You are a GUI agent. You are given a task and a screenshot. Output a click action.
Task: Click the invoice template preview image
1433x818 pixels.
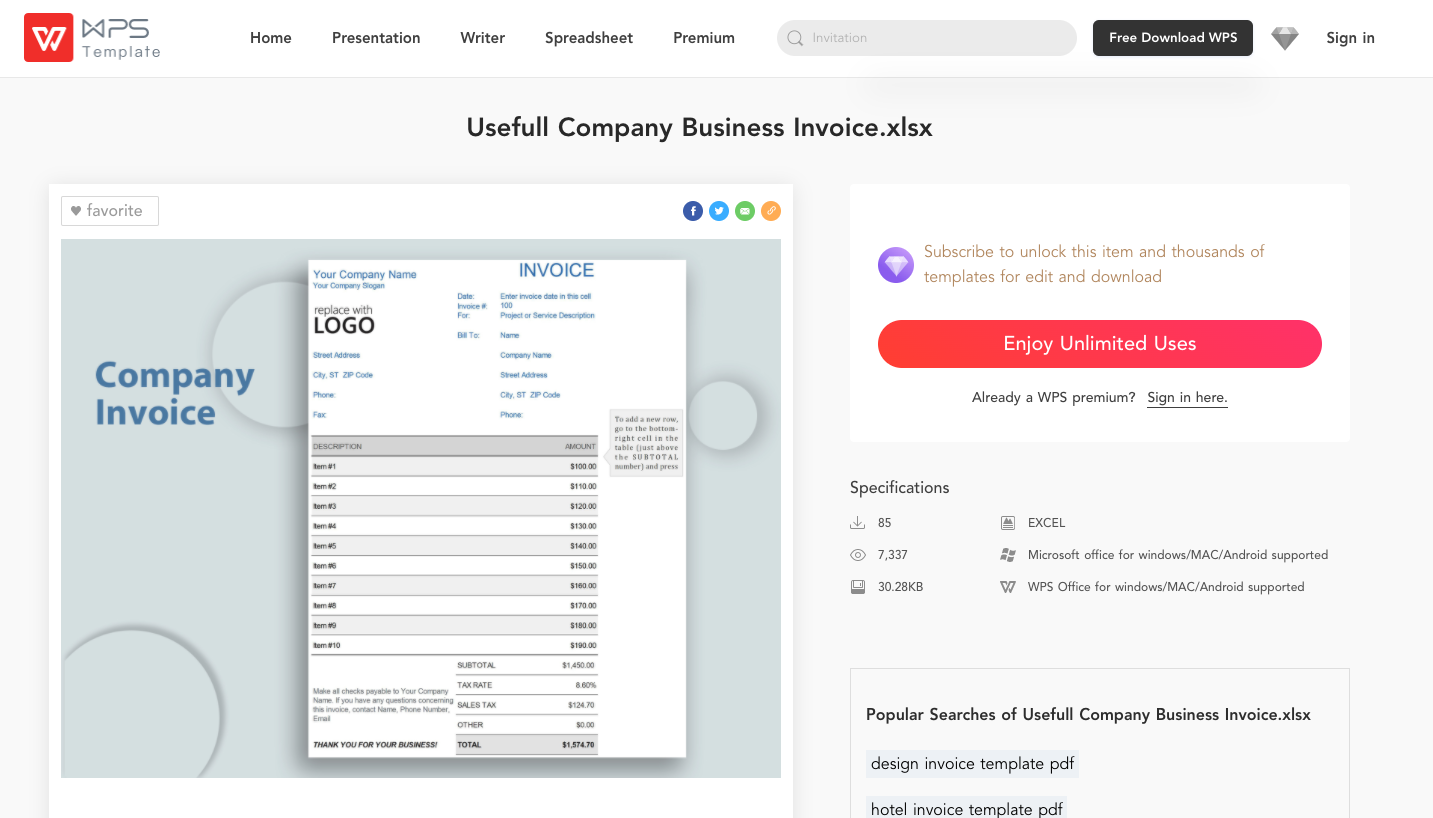pyautogui.click(x=420, y=507)
